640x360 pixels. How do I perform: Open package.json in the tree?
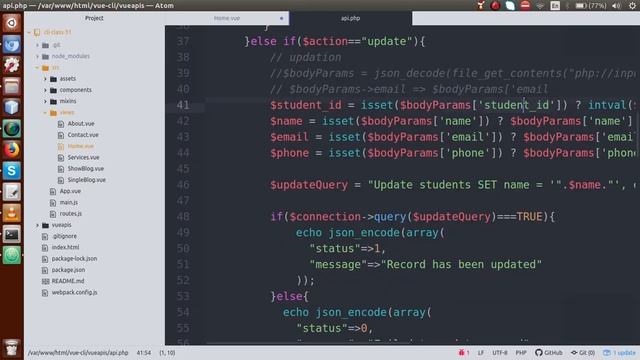[x=68, y=270]
